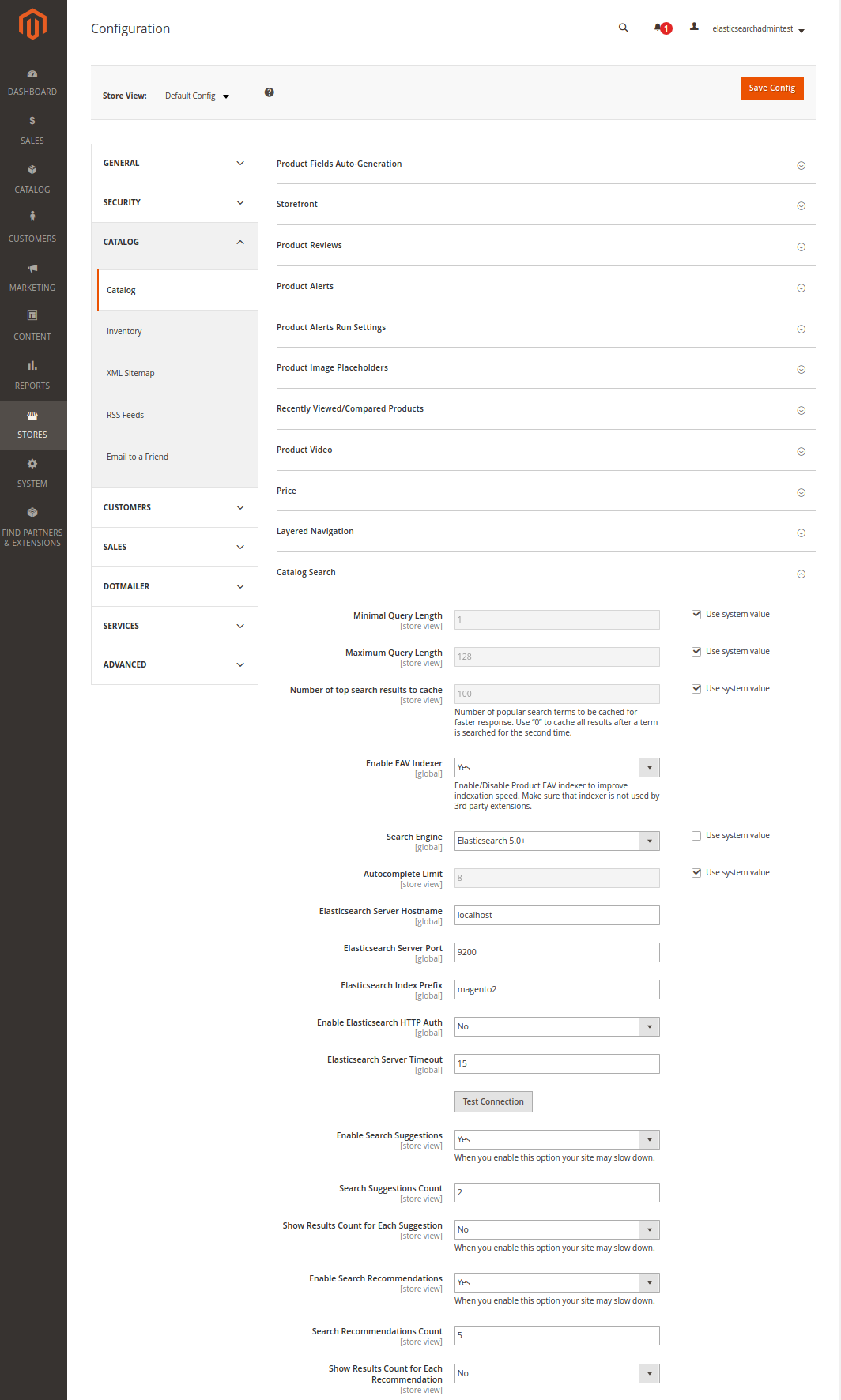Open Enable Search Suggestions dropdown
The width and height of the screenshot is (841, 1400).
click(x=557, y=1139)
